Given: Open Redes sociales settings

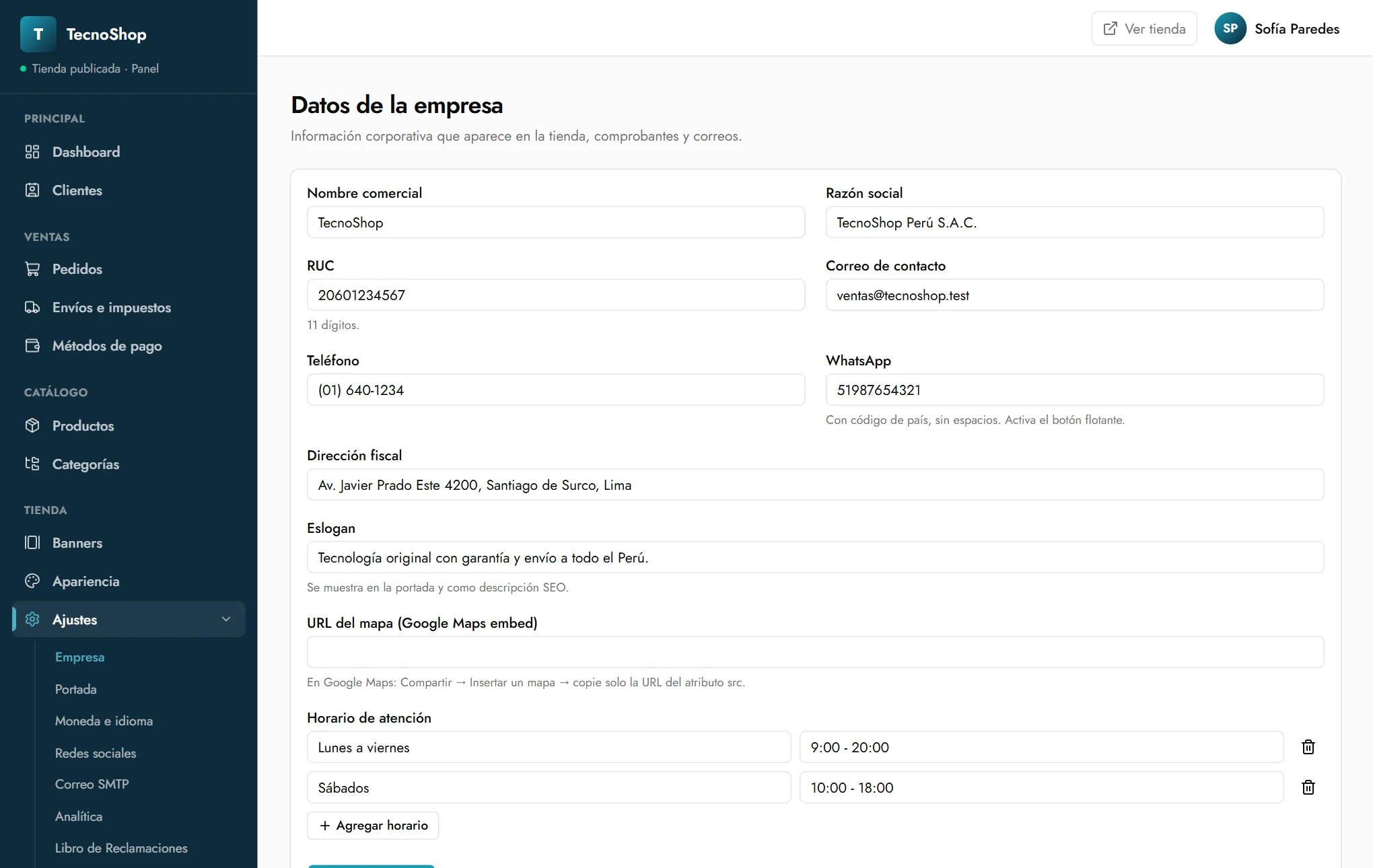Looking at the screenshot, I should tap(96, 754).
